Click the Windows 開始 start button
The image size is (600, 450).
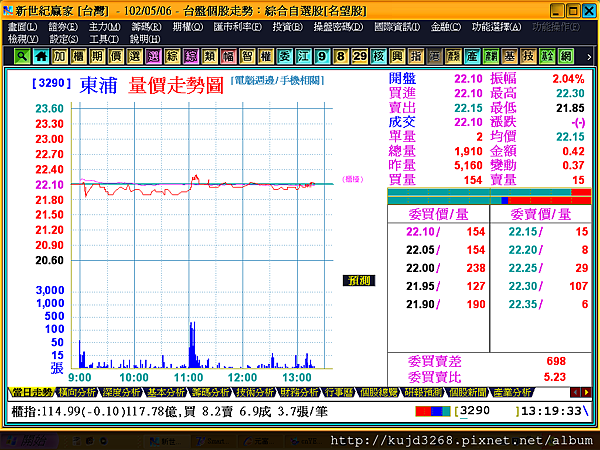point(29,441)
